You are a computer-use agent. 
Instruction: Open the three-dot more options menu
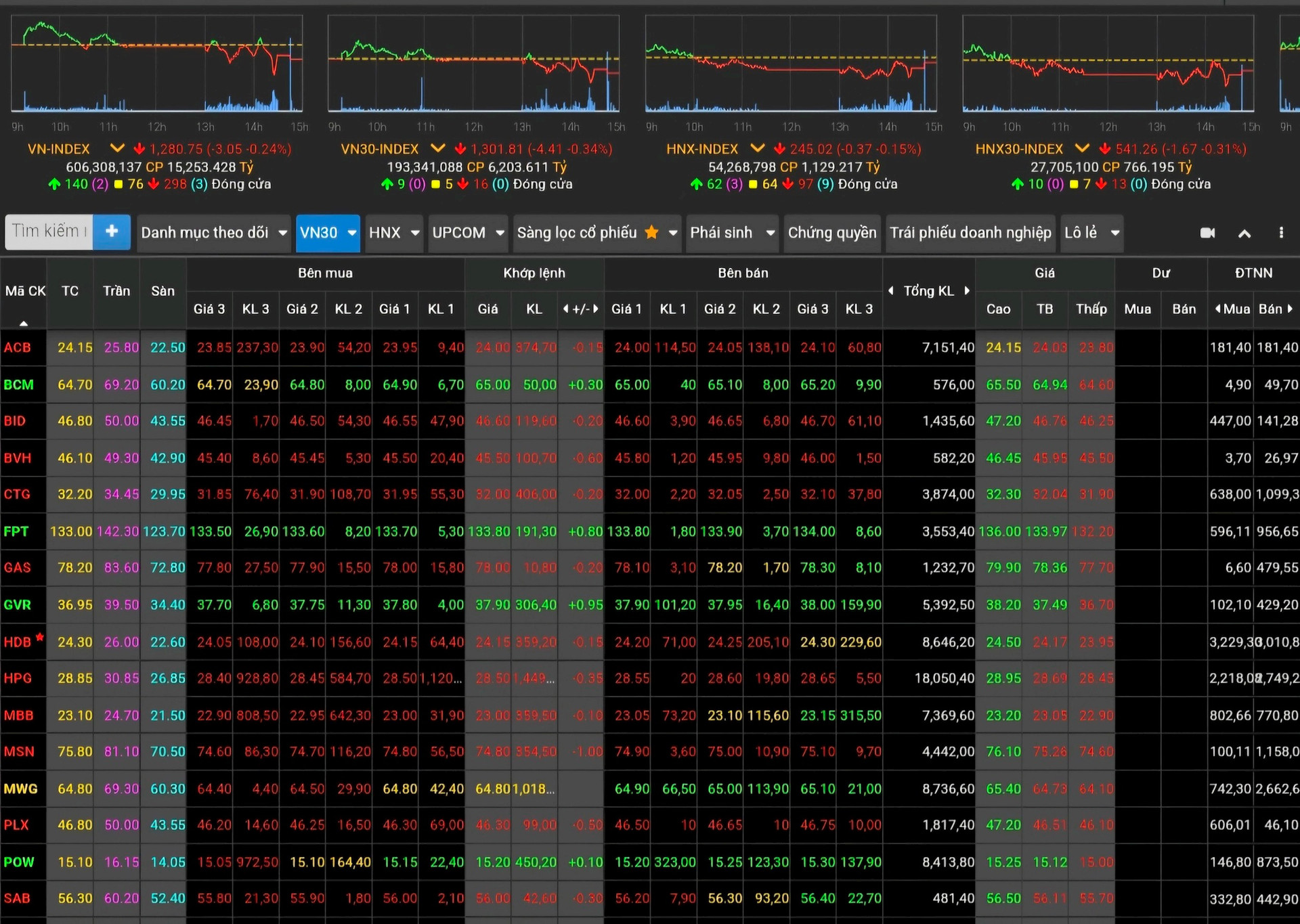[x=1281, y=233]
